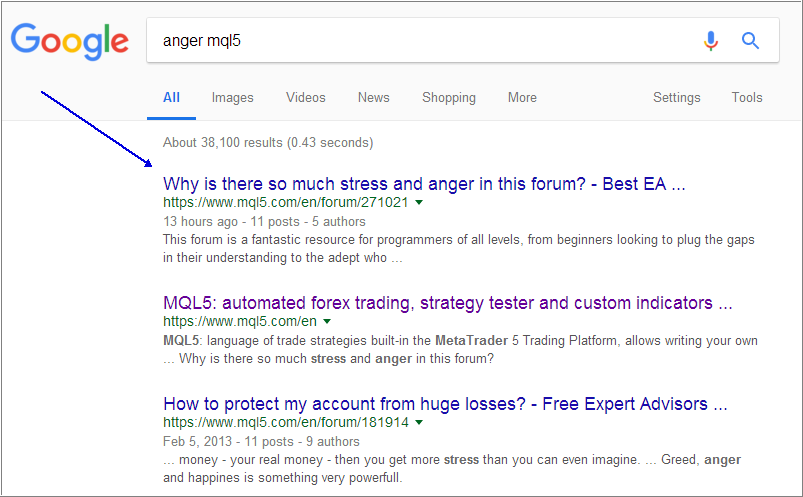Expand the More search categories menu
The width and height of the screenshot is (803, 497).
tap(522, 98)
